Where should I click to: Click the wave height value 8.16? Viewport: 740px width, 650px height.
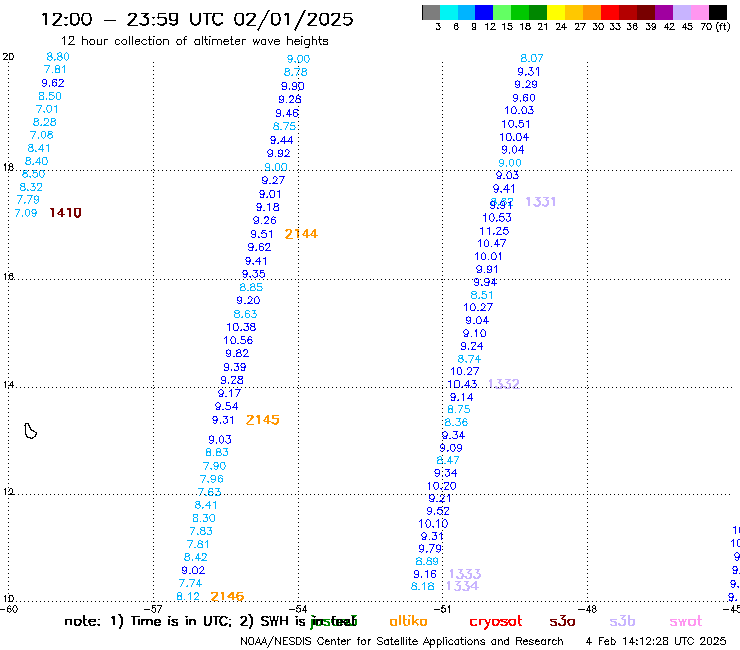coord(422,586)
